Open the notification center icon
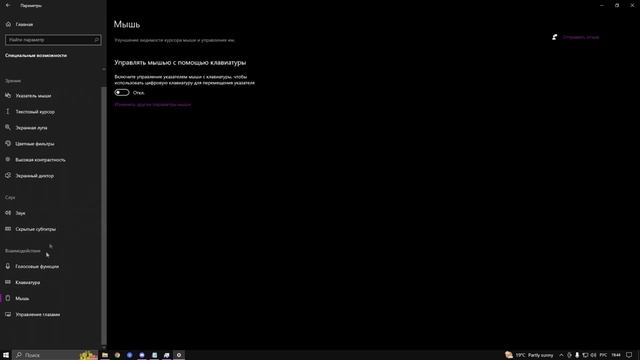This screenshot has height=360, width=640. (630, 355)
